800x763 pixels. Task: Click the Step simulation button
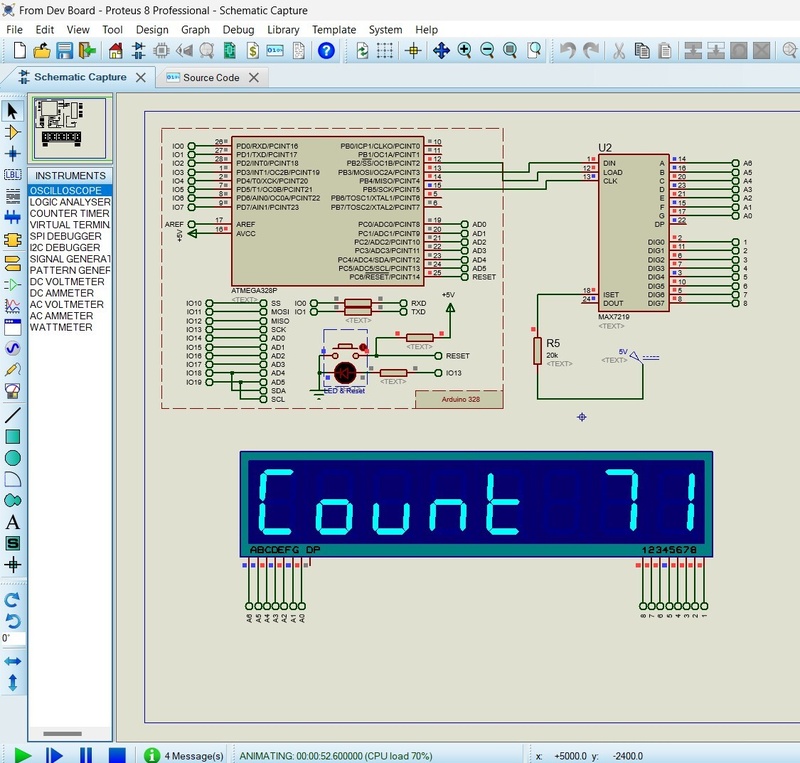pos(53,755)
